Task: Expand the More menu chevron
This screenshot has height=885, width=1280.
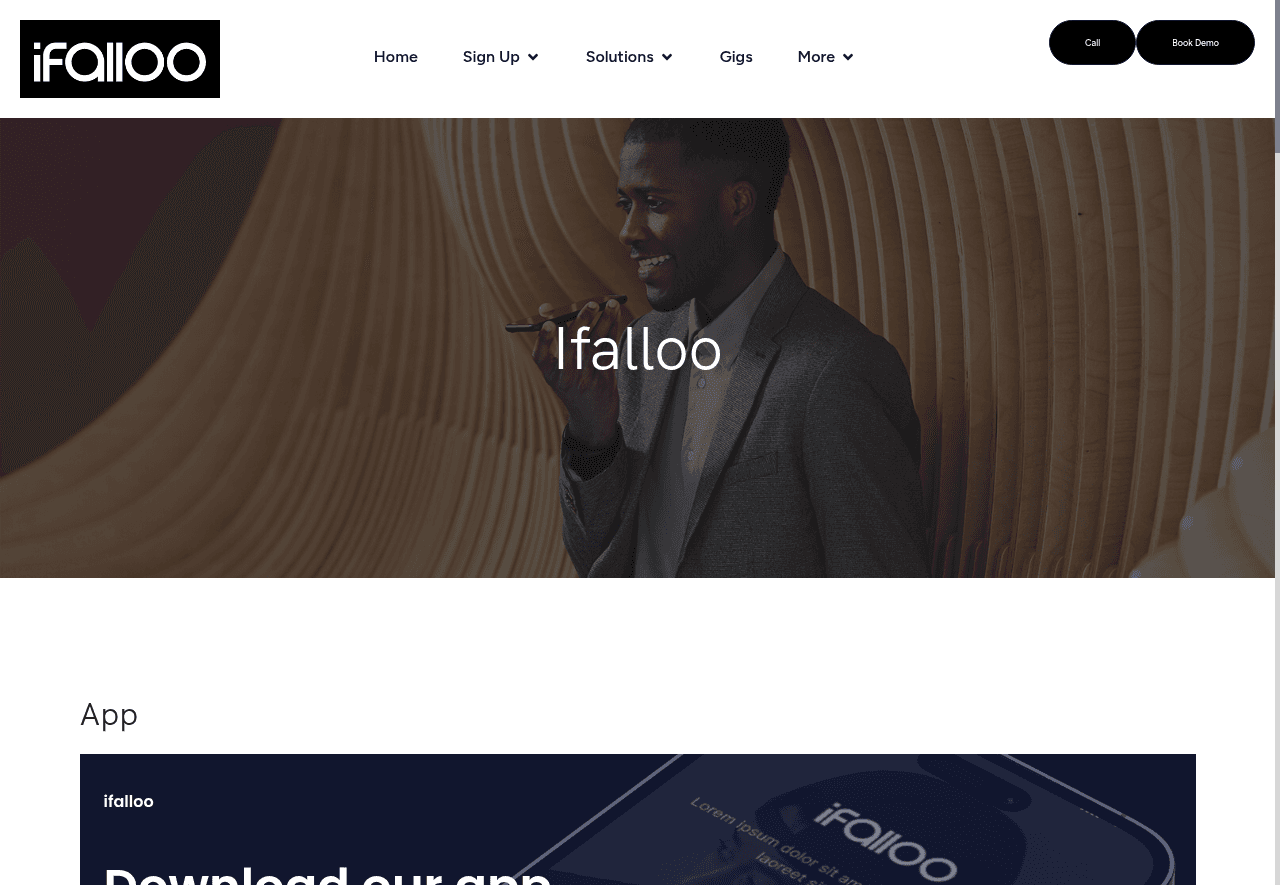Action: (848, 57)
